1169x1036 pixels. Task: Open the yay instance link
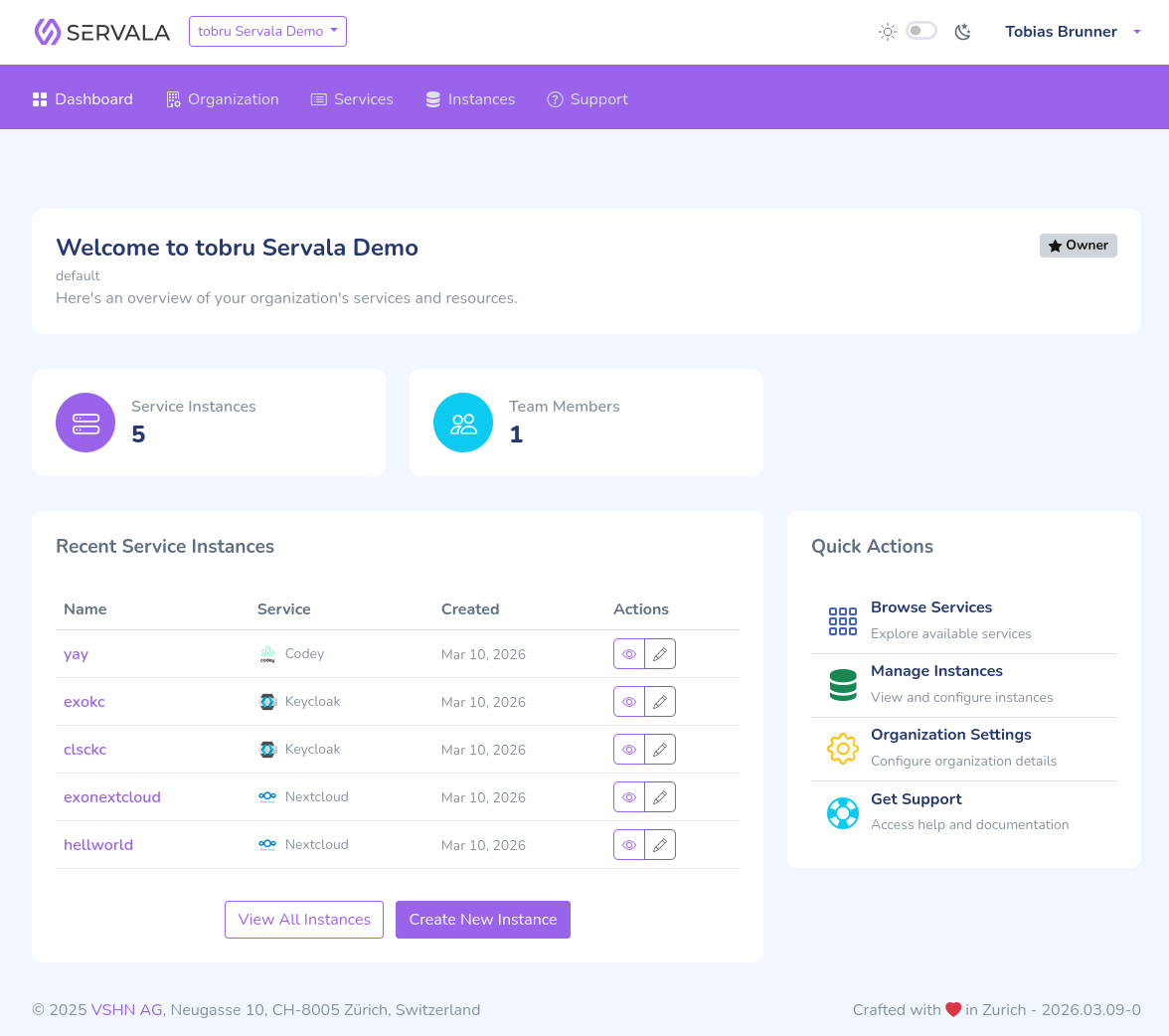(76, 654)
